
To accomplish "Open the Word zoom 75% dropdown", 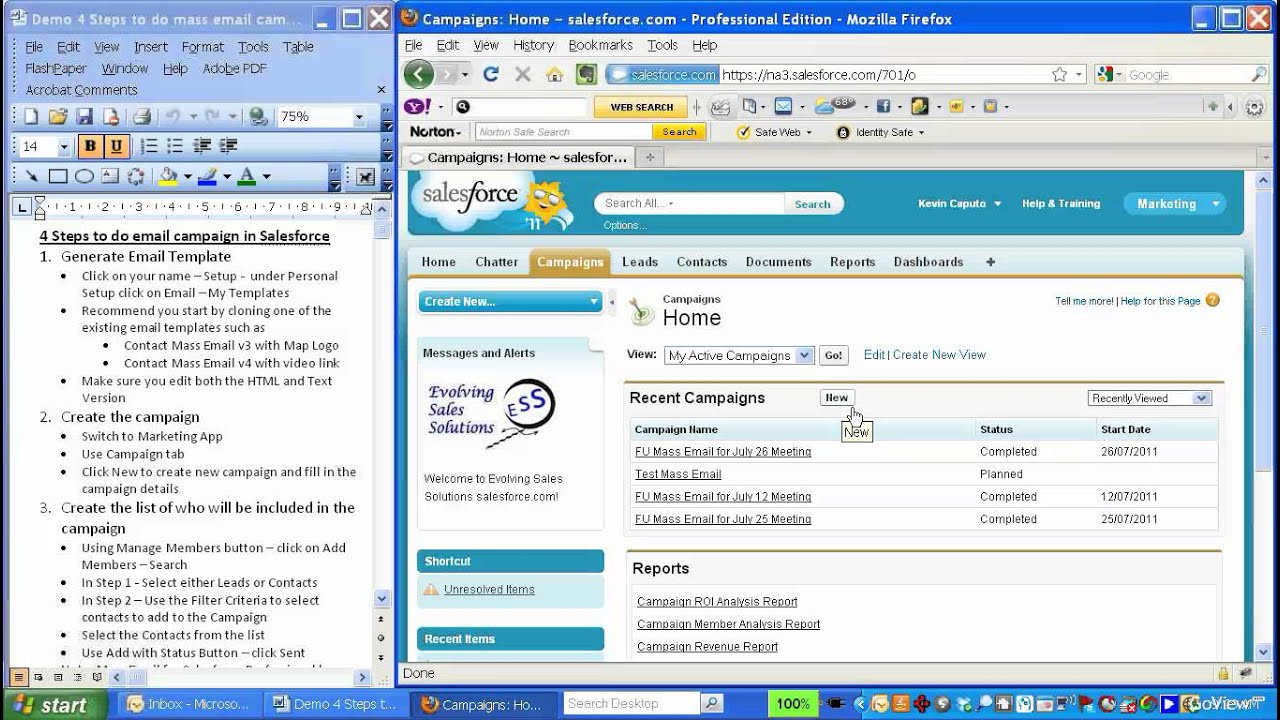I will pyautogui.click(x=359, y=117).
